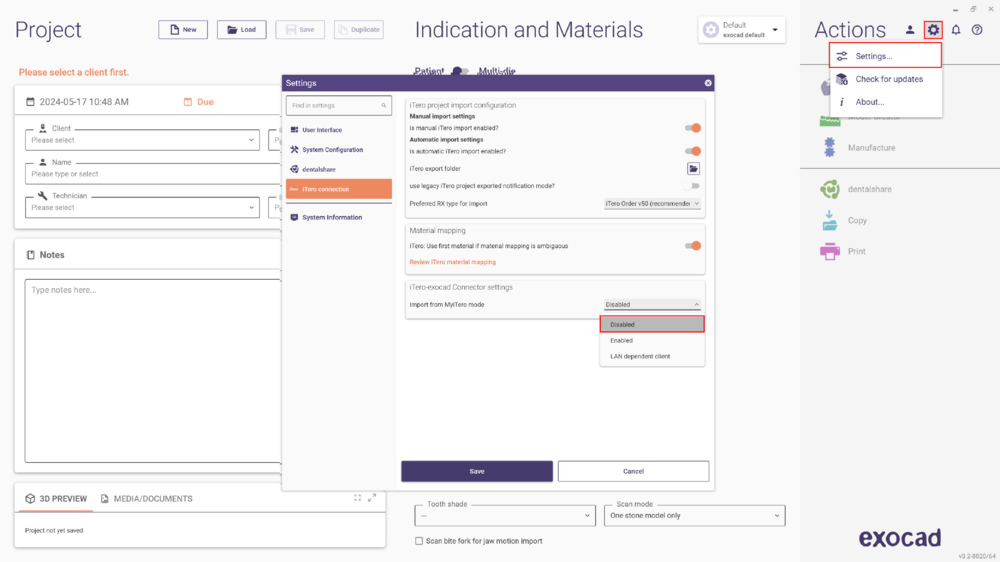
Task: Click the search magnifier in Find in settings
Action: point(383,106)
